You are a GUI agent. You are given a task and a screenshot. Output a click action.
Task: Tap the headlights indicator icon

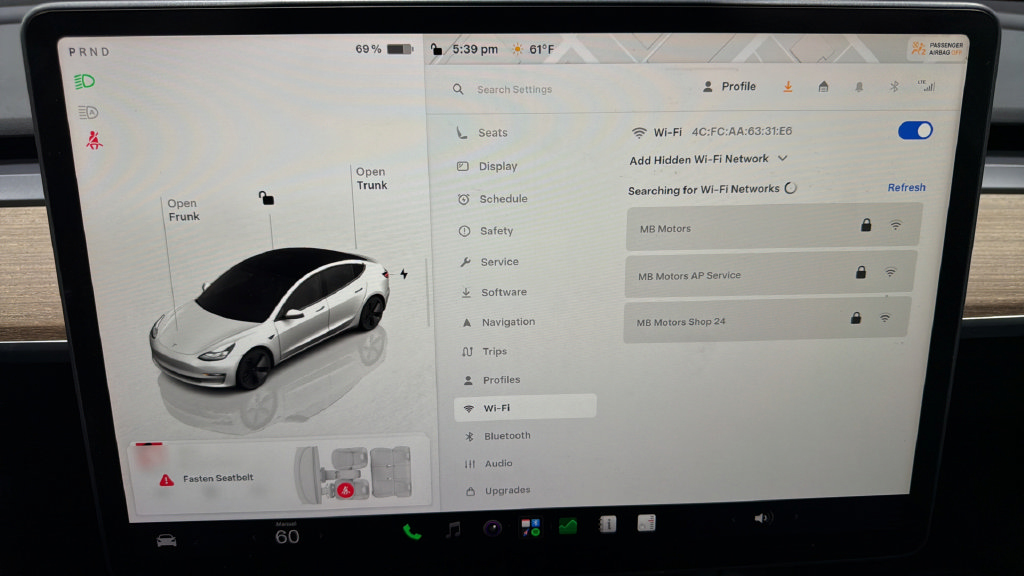point(84,82)
